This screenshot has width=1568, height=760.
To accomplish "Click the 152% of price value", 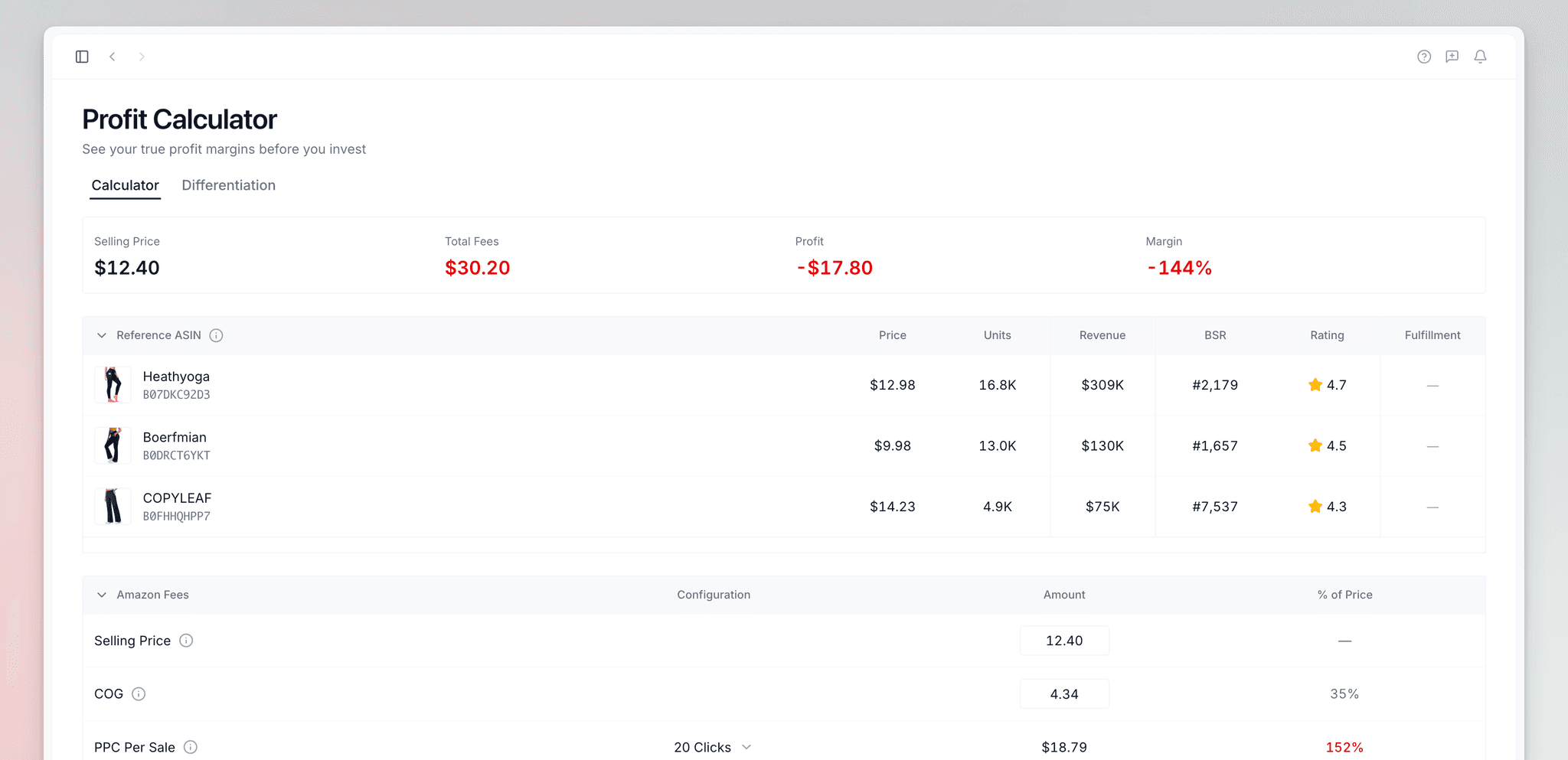I will 1344,747.
